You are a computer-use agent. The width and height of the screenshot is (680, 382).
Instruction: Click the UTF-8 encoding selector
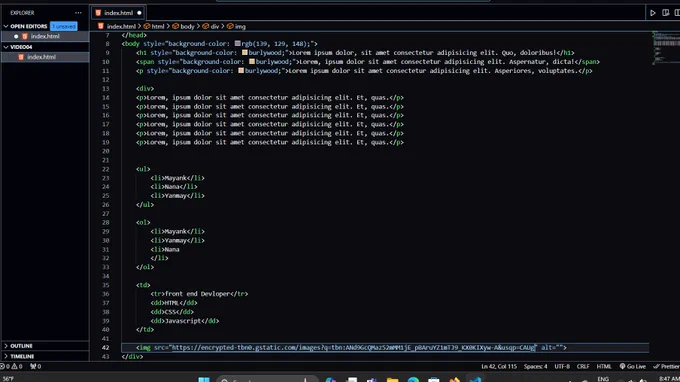tap(562, 366)
